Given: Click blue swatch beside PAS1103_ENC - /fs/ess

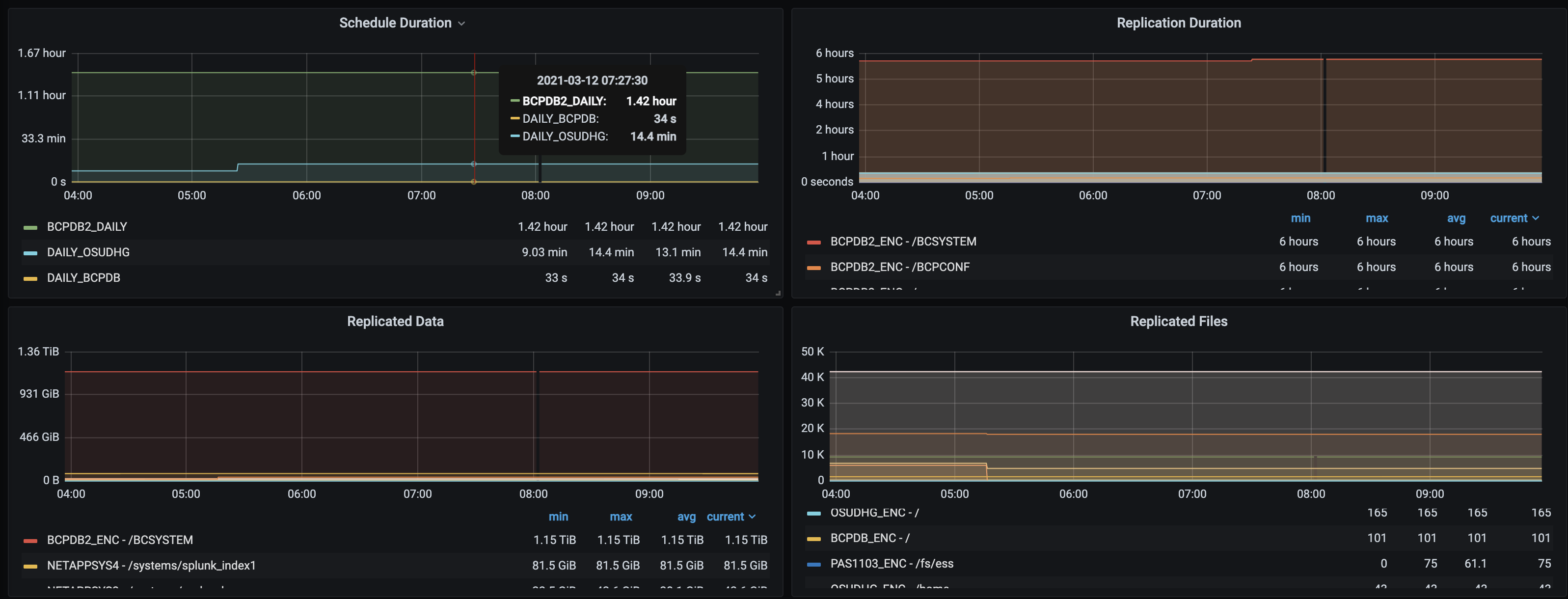Looking at the screenshot, I should (x=813, y=564).
